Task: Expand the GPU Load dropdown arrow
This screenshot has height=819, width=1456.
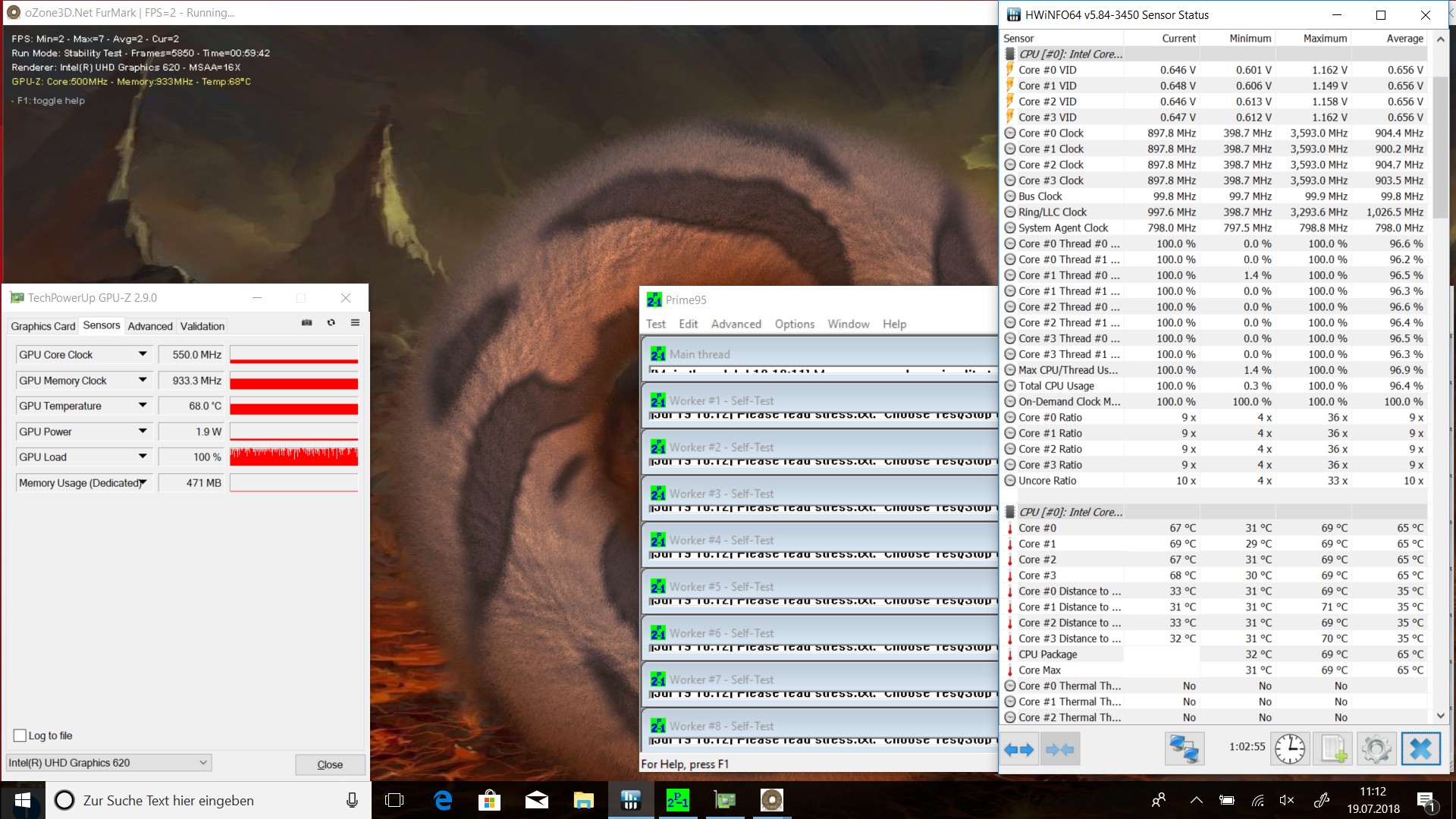Action: pos(143,457)
